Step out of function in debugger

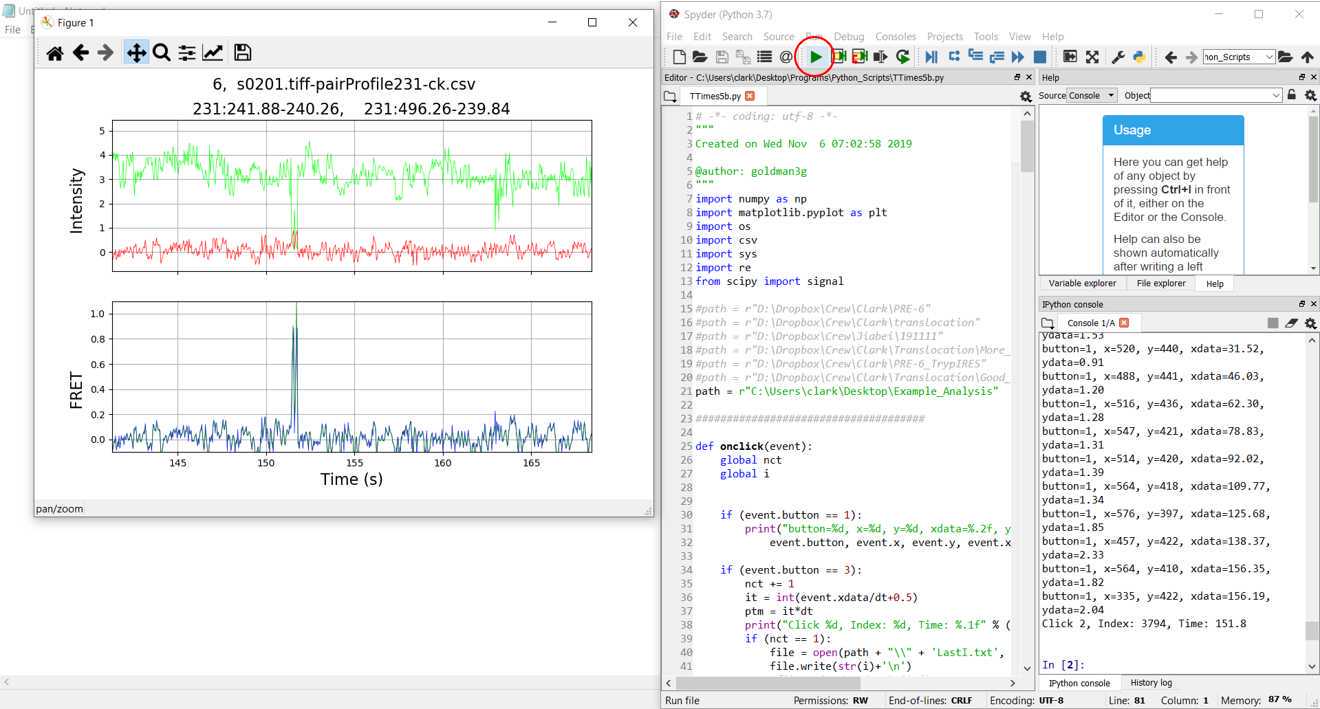pyautogui.click(x=997, y=57)
